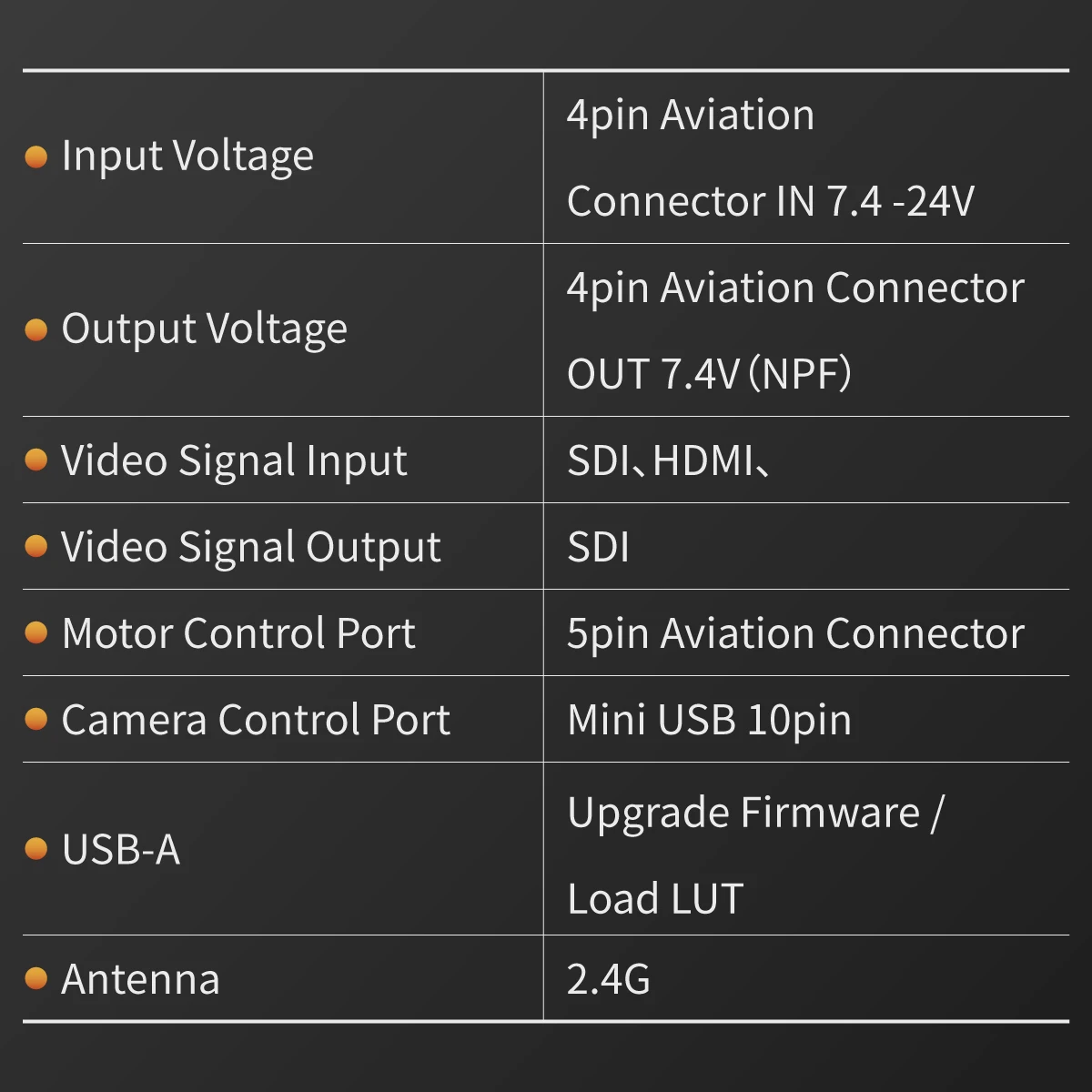1092x1092 pixels.
Task: Click the "5pin Aviation Connector" value
Action: tap(795, 633)
